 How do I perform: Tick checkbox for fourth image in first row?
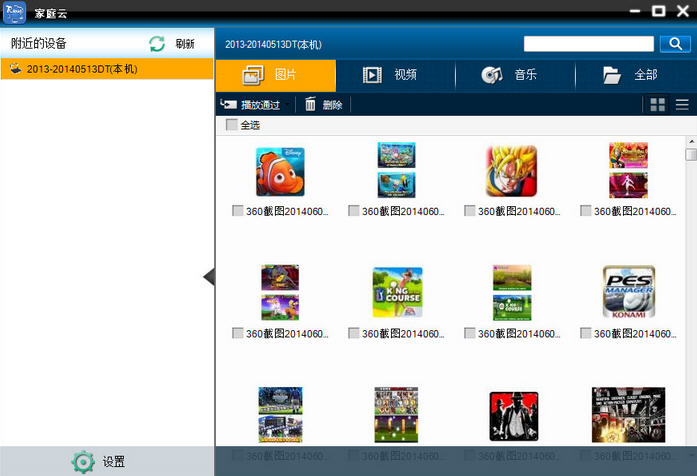(x=586, y=211)
